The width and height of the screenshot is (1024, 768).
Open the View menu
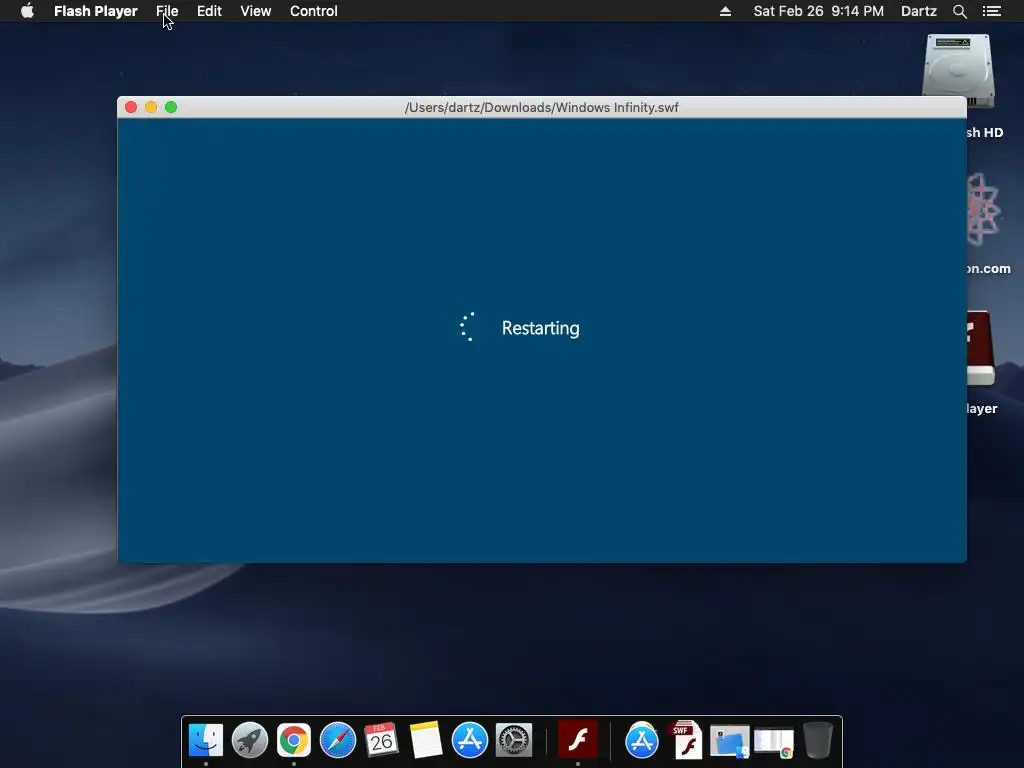tap(255, 11)
